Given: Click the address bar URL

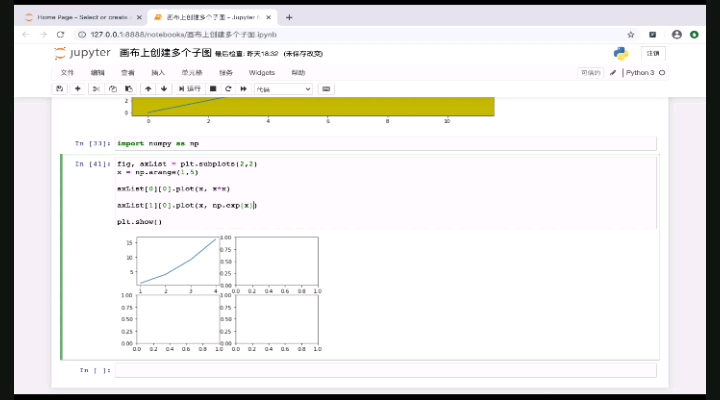Looking at the screenshot, I should (183, 34).
